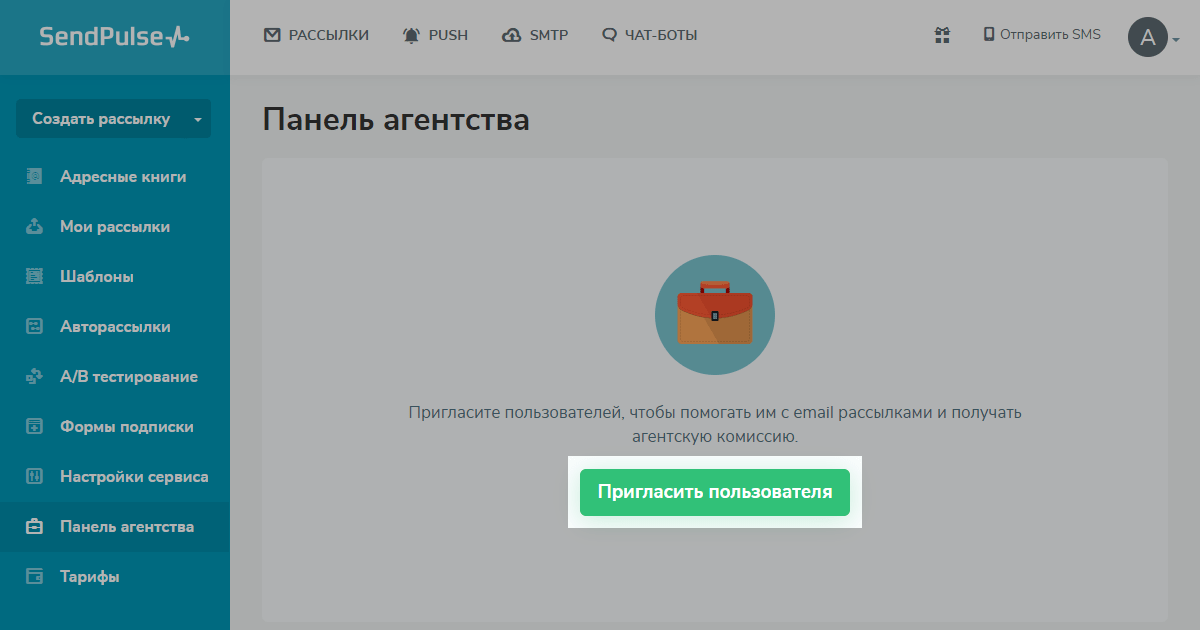Image resolution: width=1200 pixels, height=630 pixels.
Task: Click the briefcase icon beside Панель агентства
Action: click(x=35, y=527)
